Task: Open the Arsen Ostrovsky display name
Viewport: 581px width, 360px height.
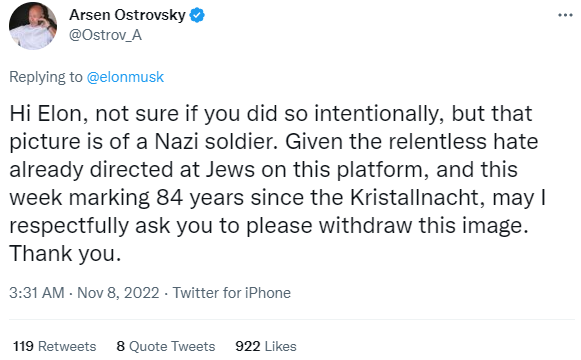Action: [x=127, y=15]
